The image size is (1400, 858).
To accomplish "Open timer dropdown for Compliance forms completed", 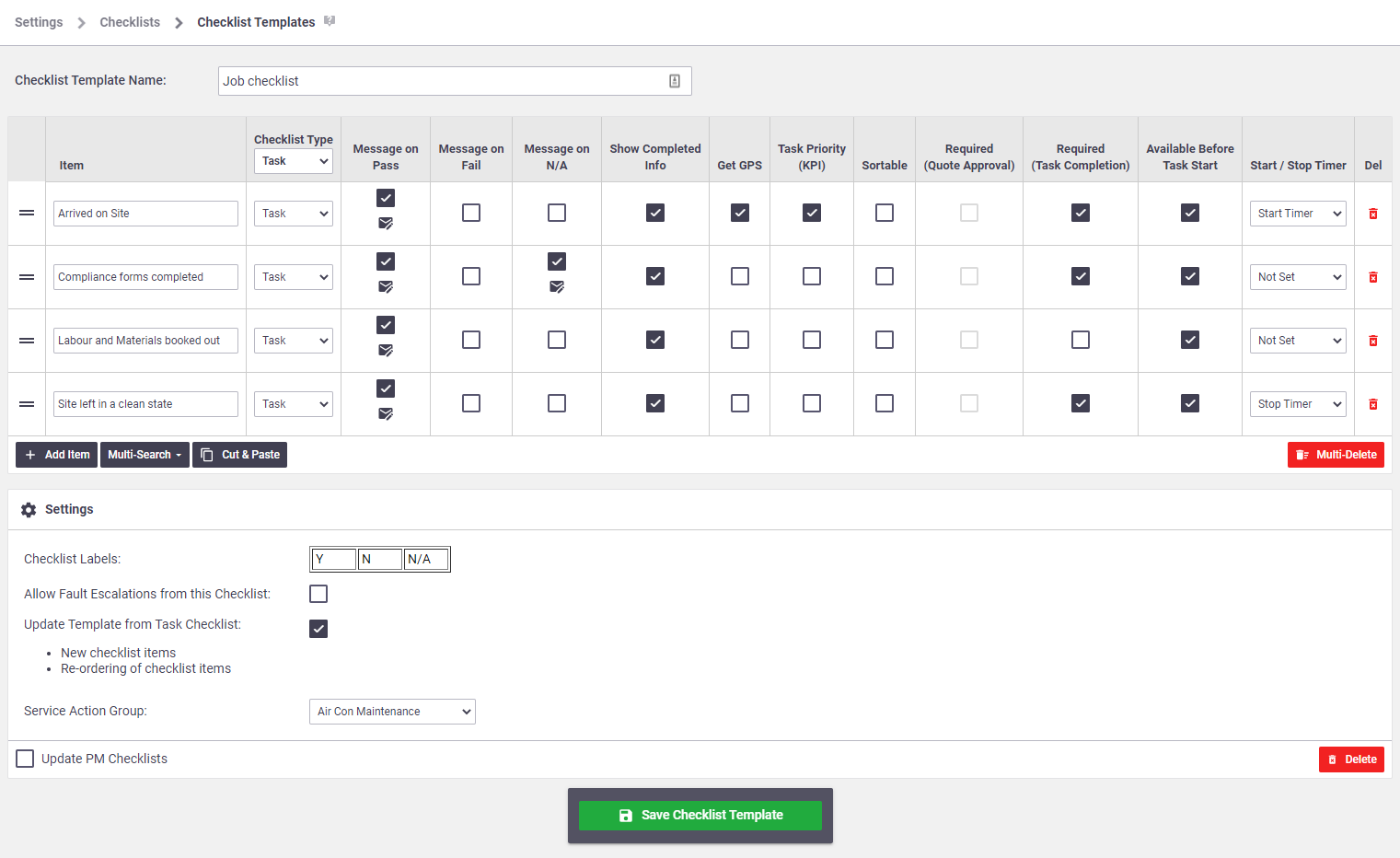I will click(x=1298, y=277).
